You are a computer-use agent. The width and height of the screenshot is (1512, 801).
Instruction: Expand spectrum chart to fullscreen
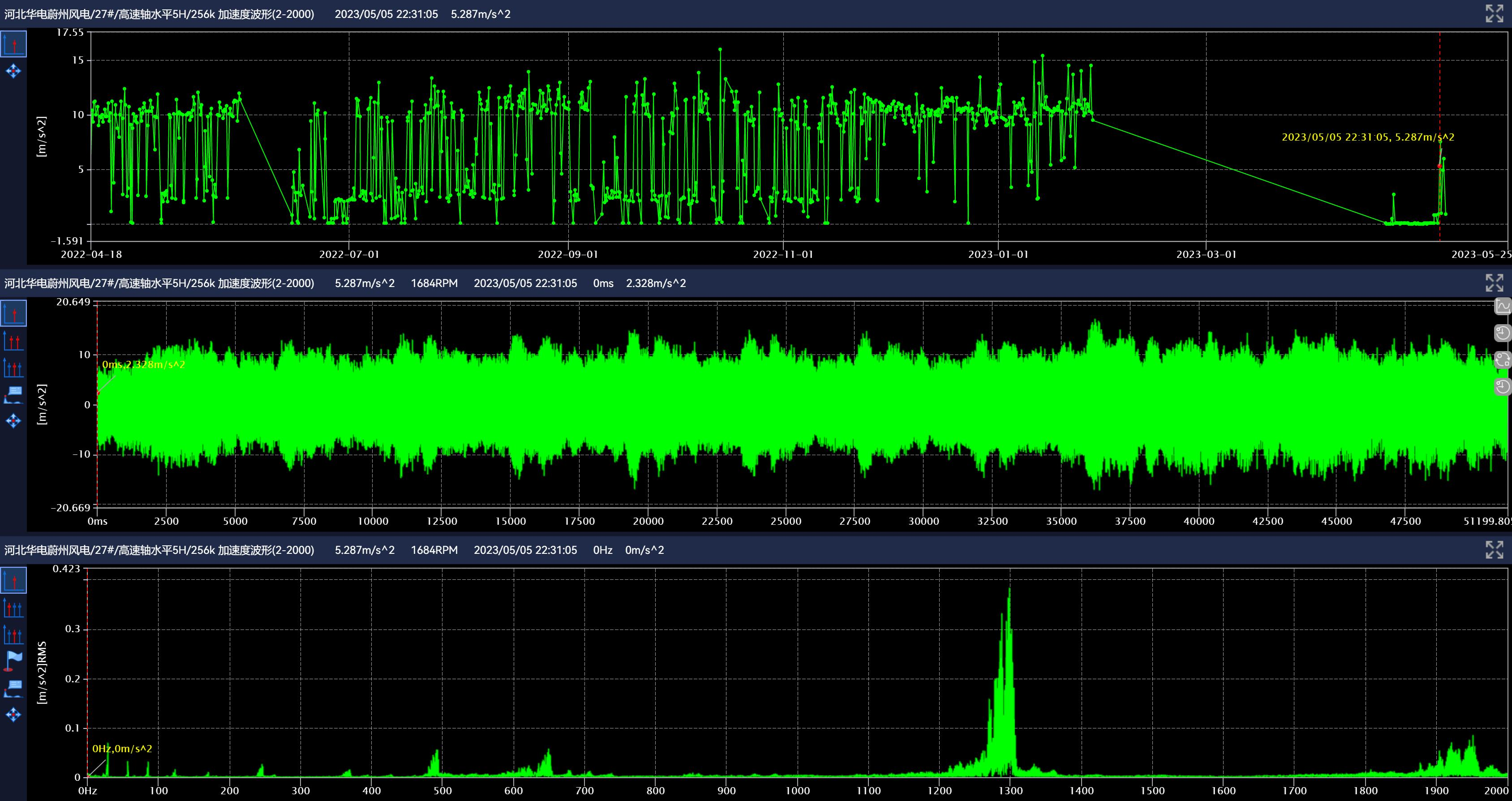pos(1494,550)
